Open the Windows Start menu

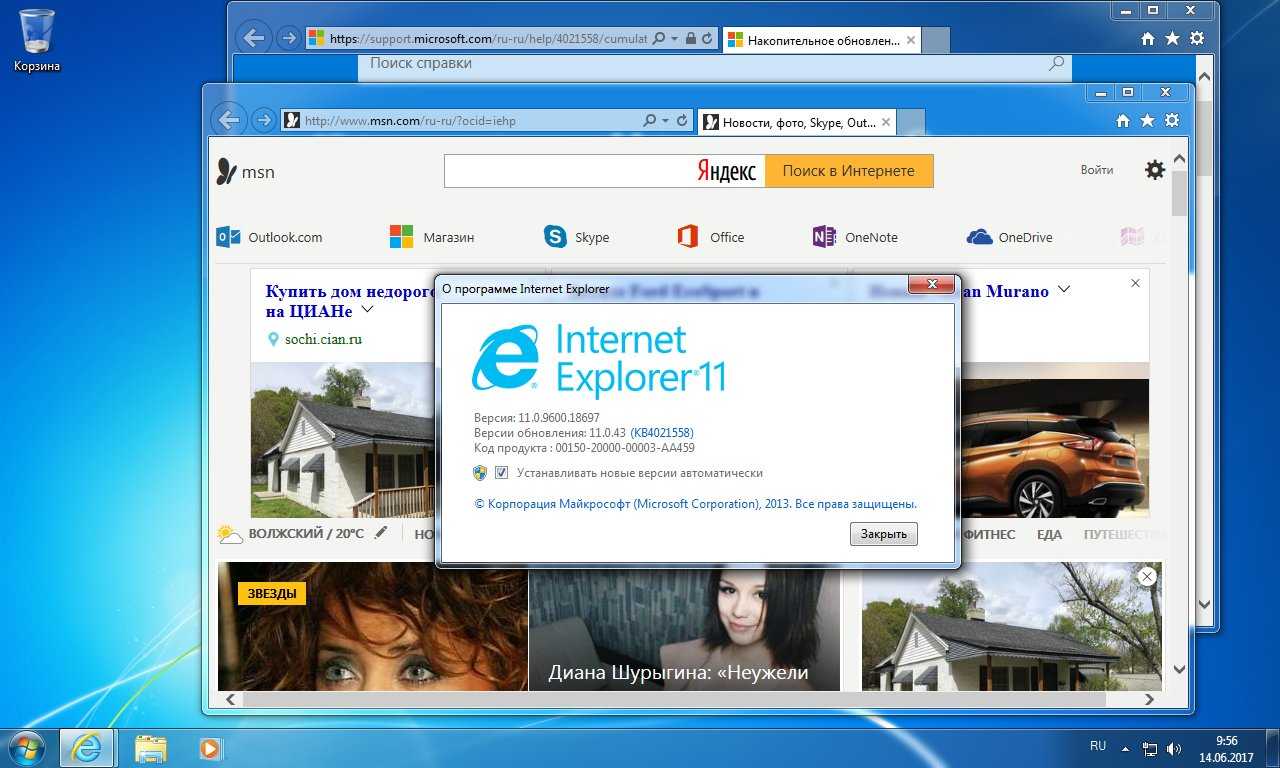(26, 748)
